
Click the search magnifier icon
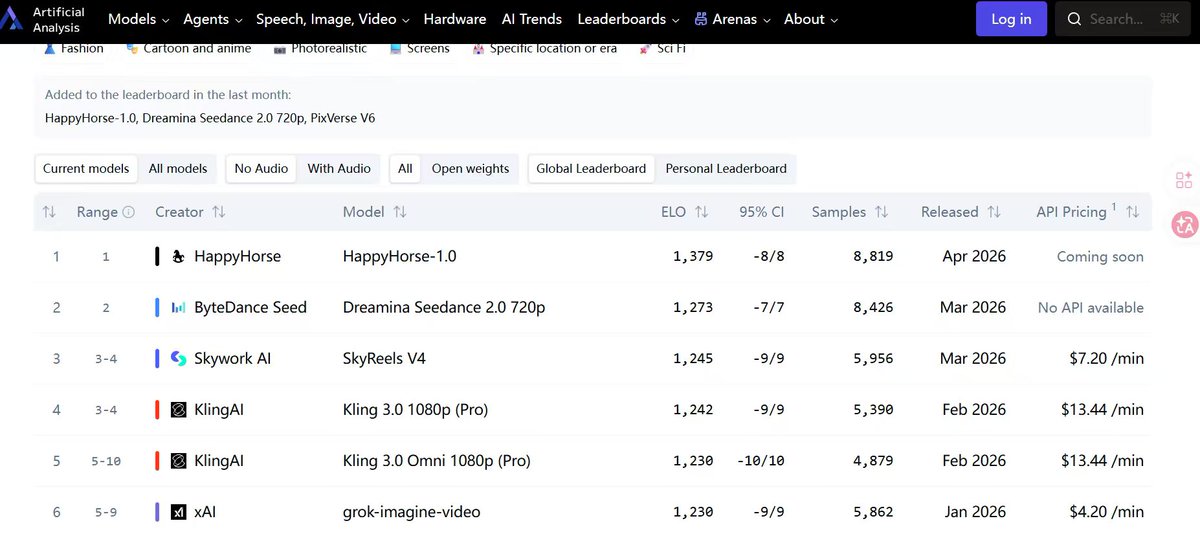pos(1074,19)
